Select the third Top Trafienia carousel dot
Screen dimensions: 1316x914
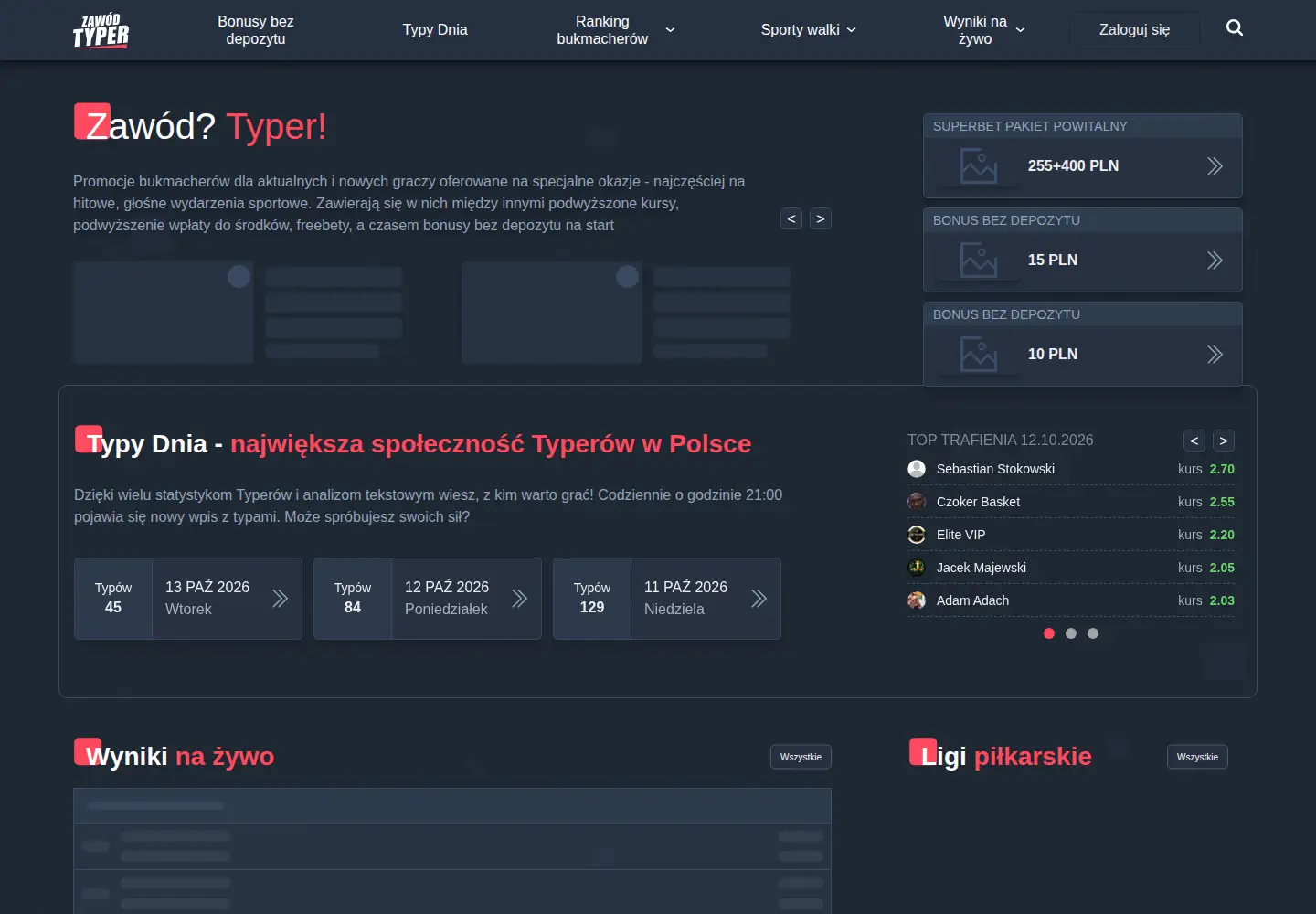pos(1093,633)
